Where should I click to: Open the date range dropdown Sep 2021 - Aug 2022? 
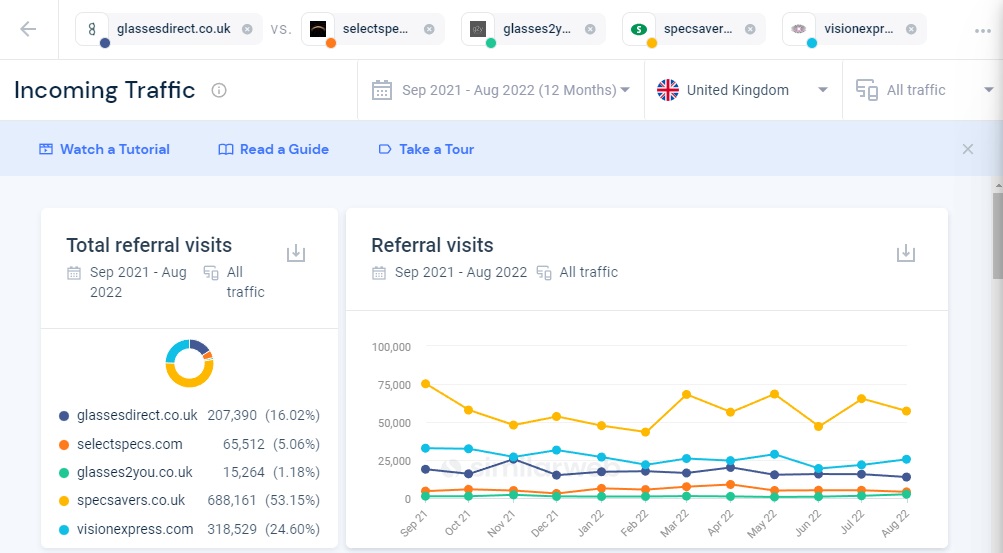(x=501, y=90)
